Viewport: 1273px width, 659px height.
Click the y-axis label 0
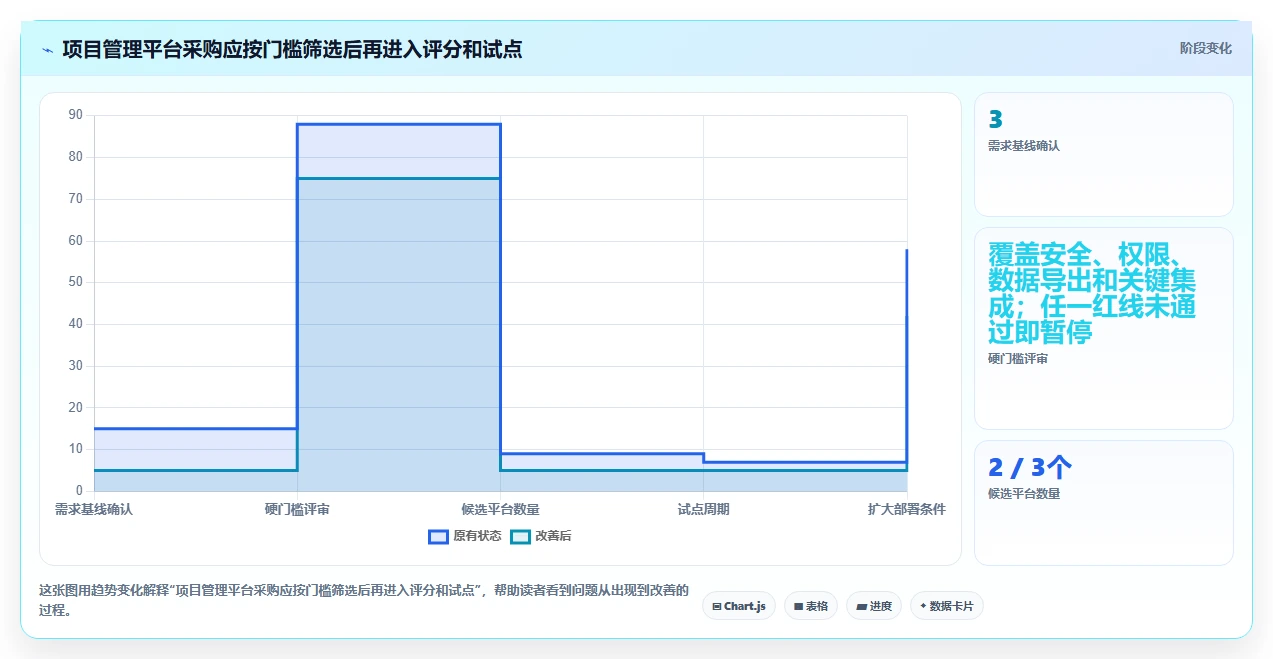[x=80, y=491]
